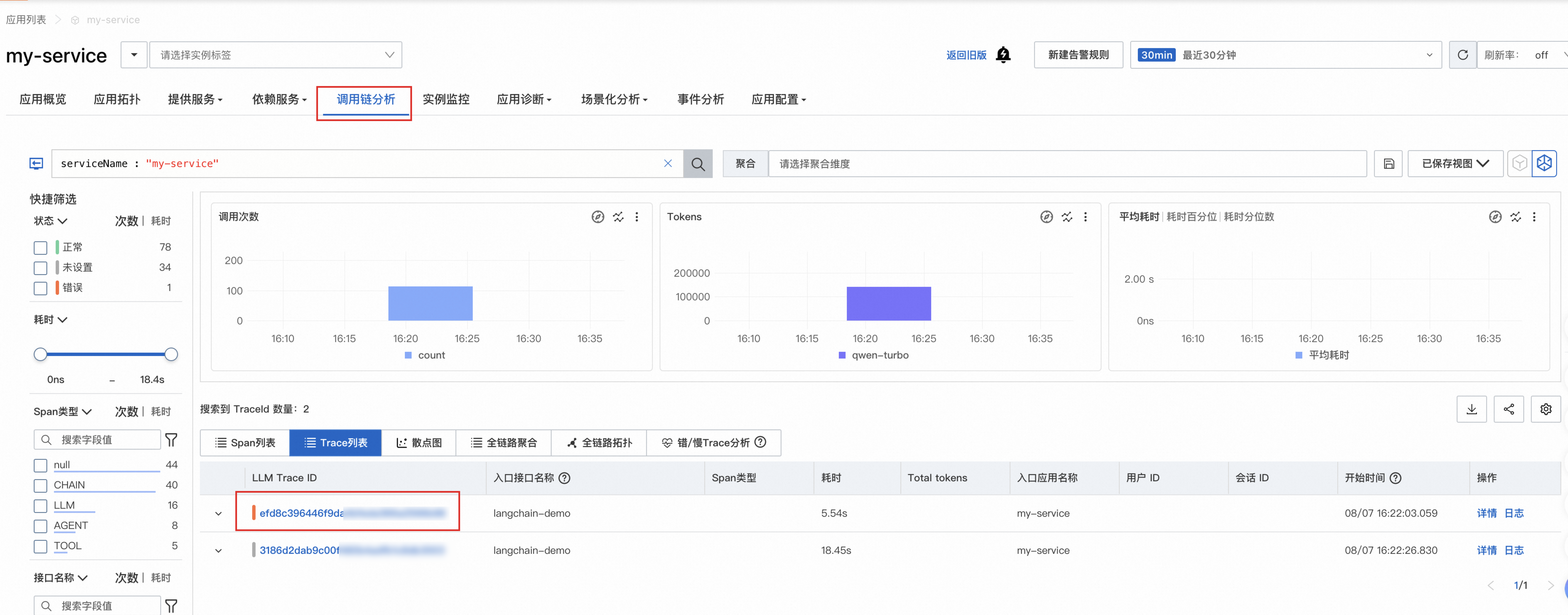This screenshot has height=615, width=1568.
Task: Switch to 散点图 tab
Action: click(x=419, y=443)
